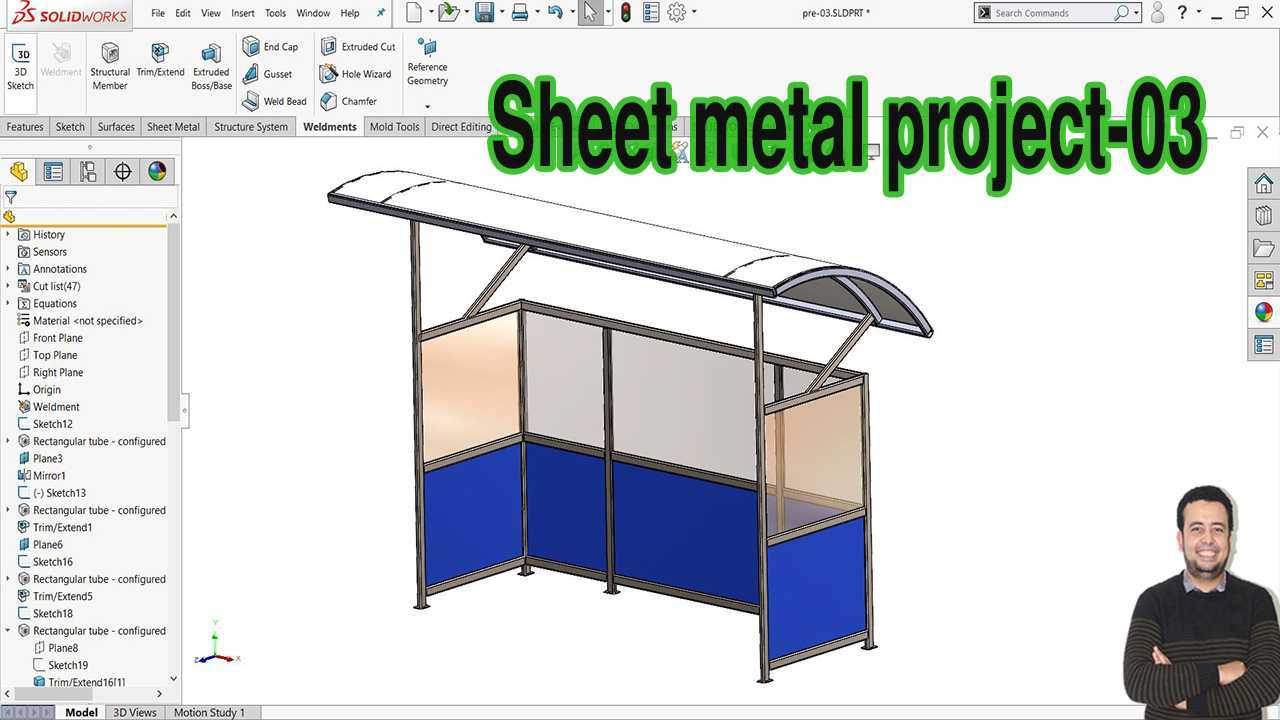Insert a Gusset
The image size is (1280, 720).
point(268,74)
